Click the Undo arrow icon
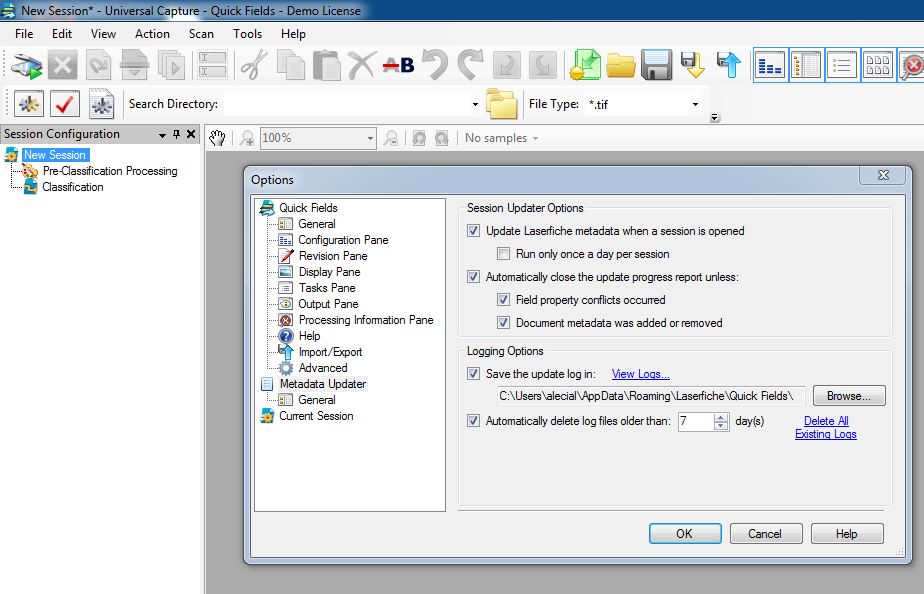 click(435, 65)
